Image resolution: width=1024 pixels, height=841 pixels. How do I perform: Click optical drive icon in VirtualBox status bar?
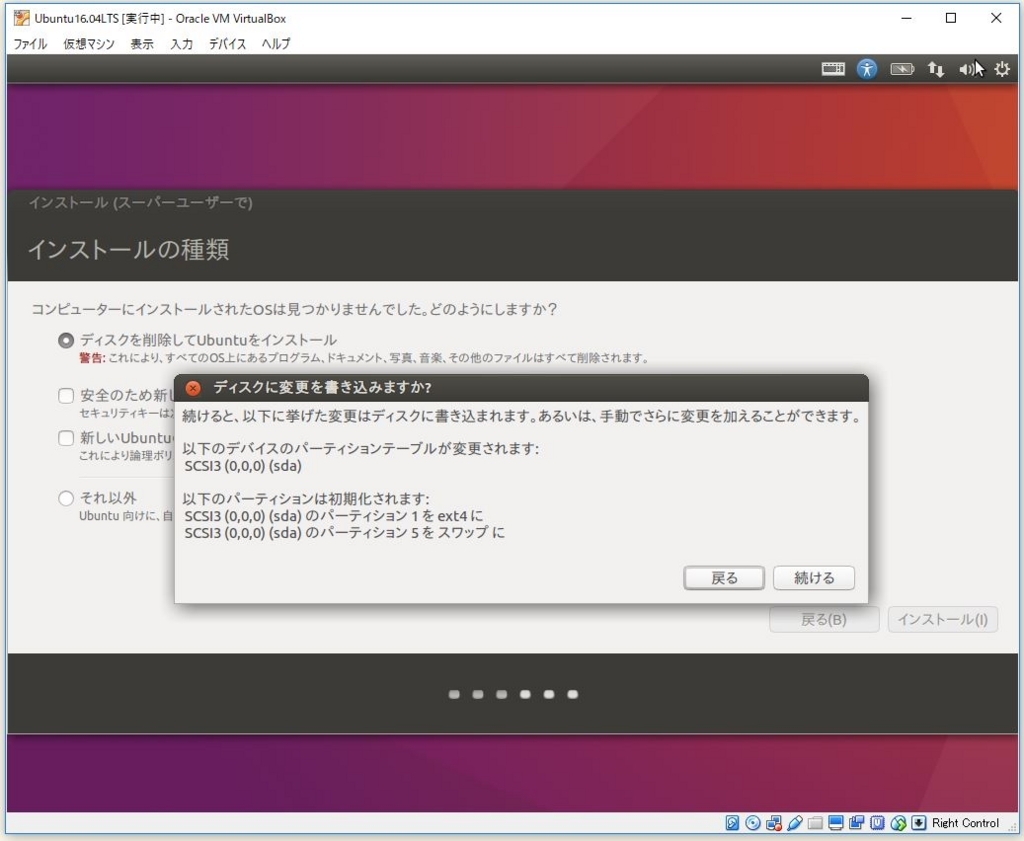[x=753, y=823]
